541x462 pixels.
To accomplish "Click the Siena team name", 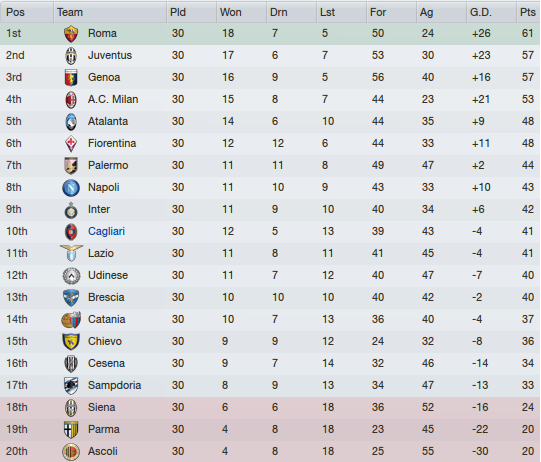I will pos(101,407).
